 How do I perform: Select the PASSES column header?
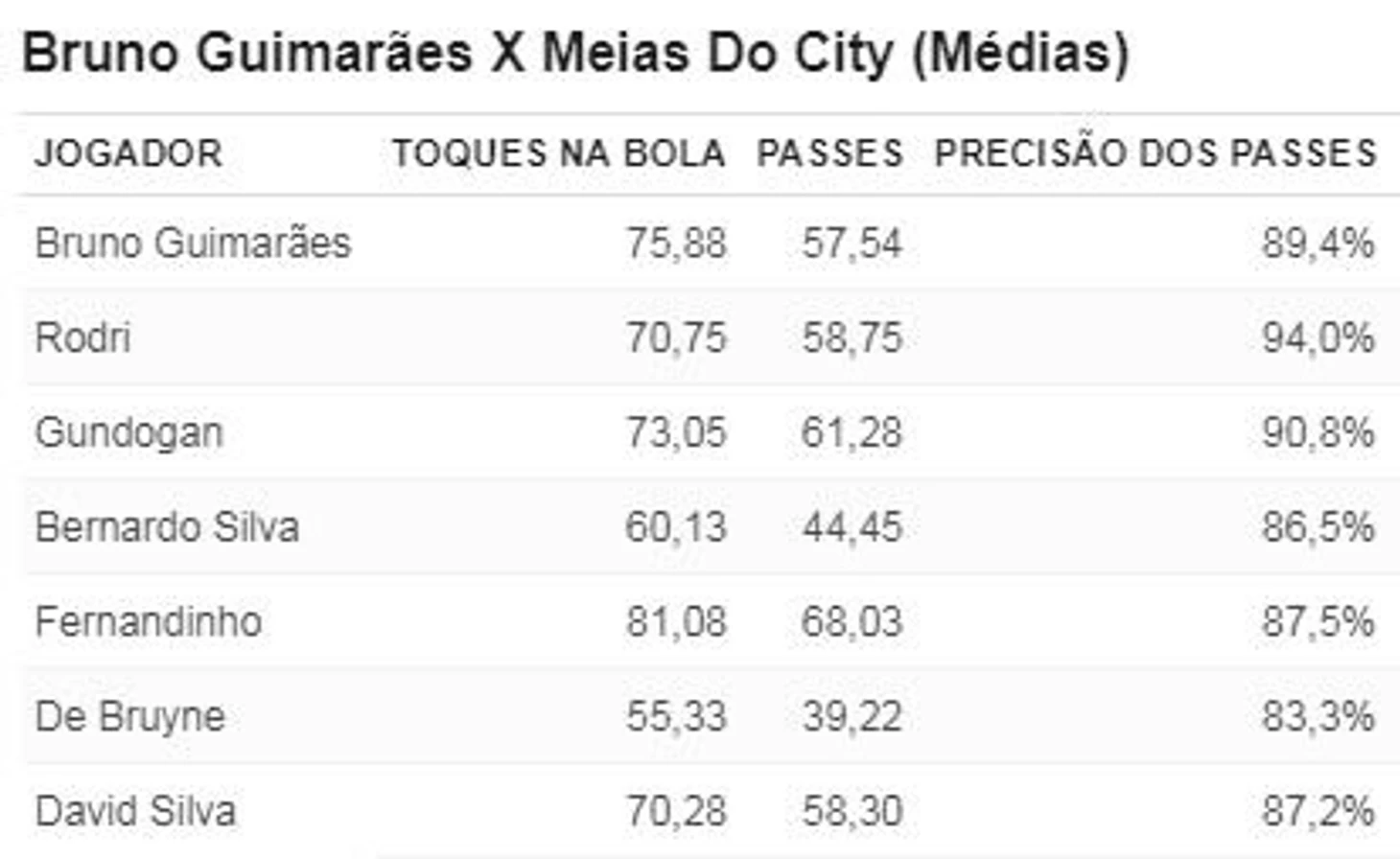(829, 153)
